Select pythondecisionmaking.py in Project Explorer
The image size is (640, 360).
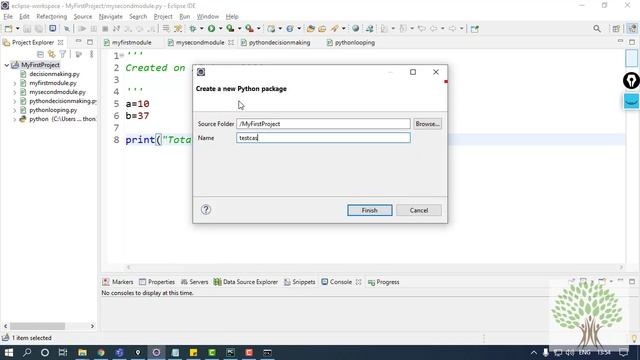click(62, 101)
